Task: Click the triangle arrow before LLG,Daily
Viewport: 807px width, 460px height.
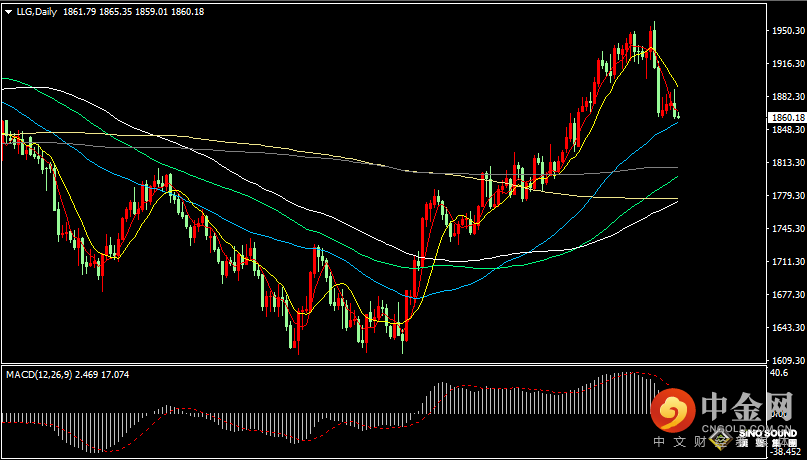Action: pos(8,11)
